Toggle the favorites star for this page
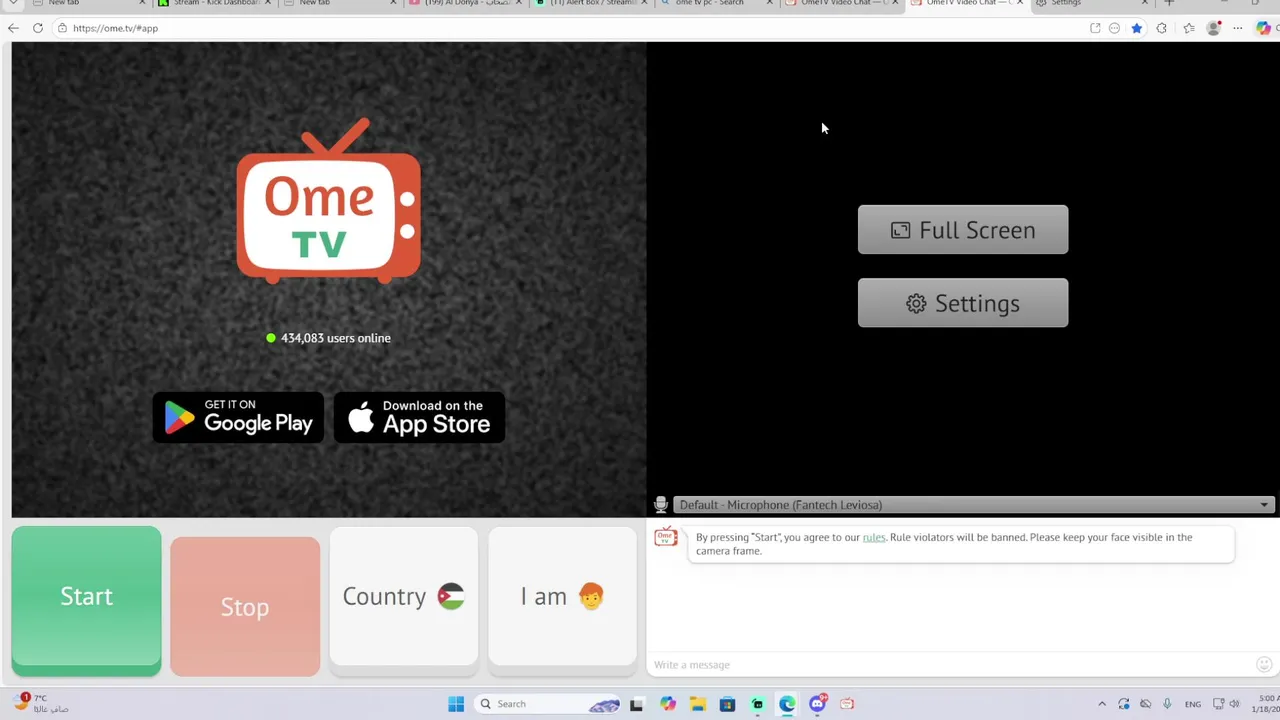 tap(1137, 28)
